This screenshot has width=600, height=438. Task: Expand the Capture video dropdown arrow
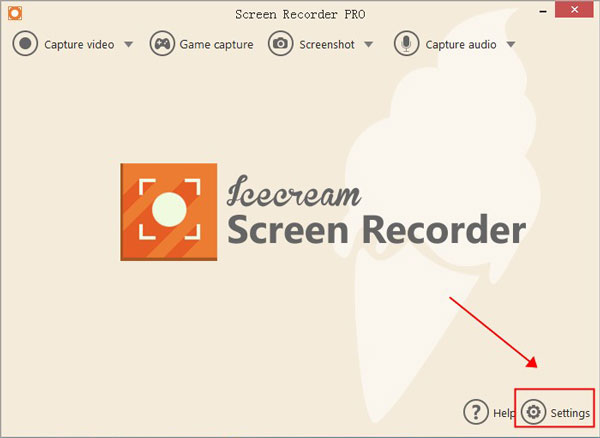click(x=129, y=44)
